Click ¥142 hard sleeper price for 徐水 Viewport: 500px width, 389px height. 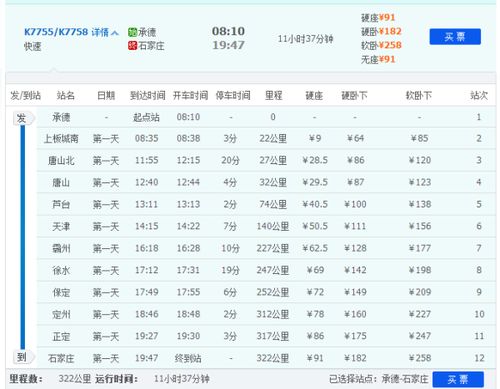point(355,270)
